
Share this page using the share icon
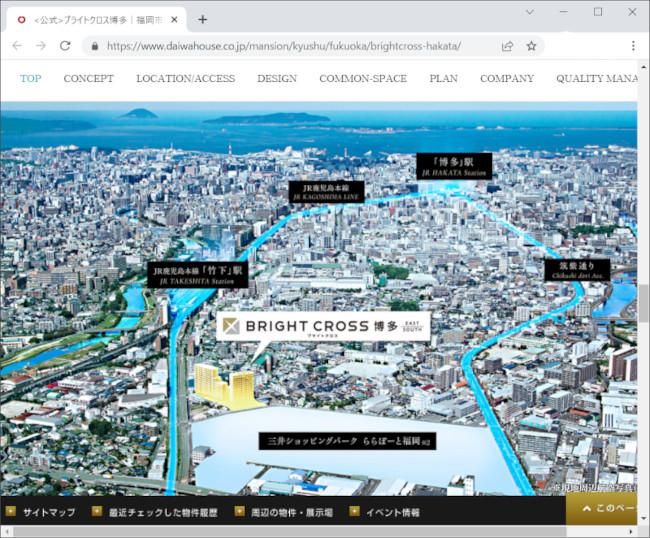pyautogui.click(x=507, y=46)
